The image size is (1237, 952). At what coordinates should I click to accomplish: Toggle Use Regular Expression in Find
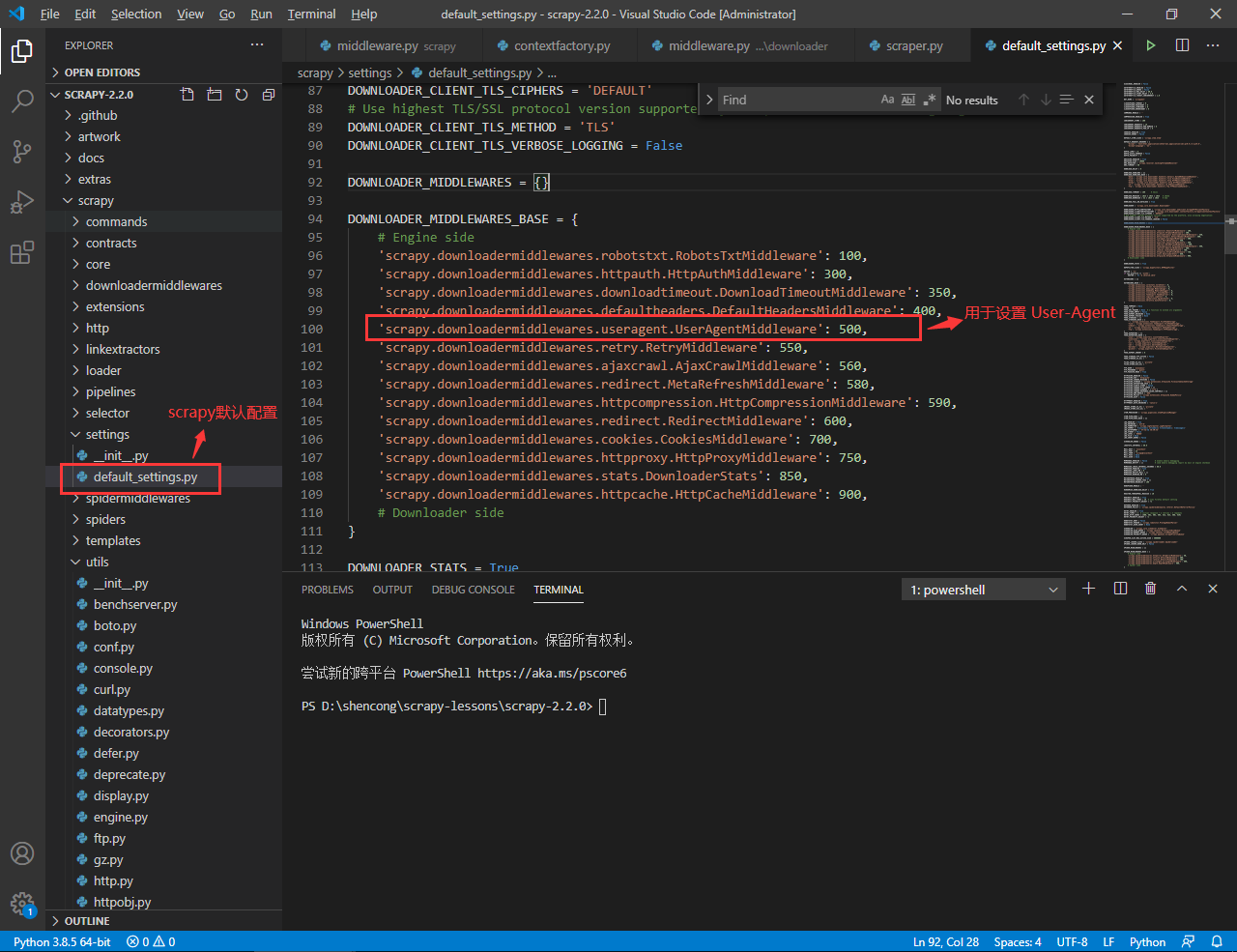(930, 100)
